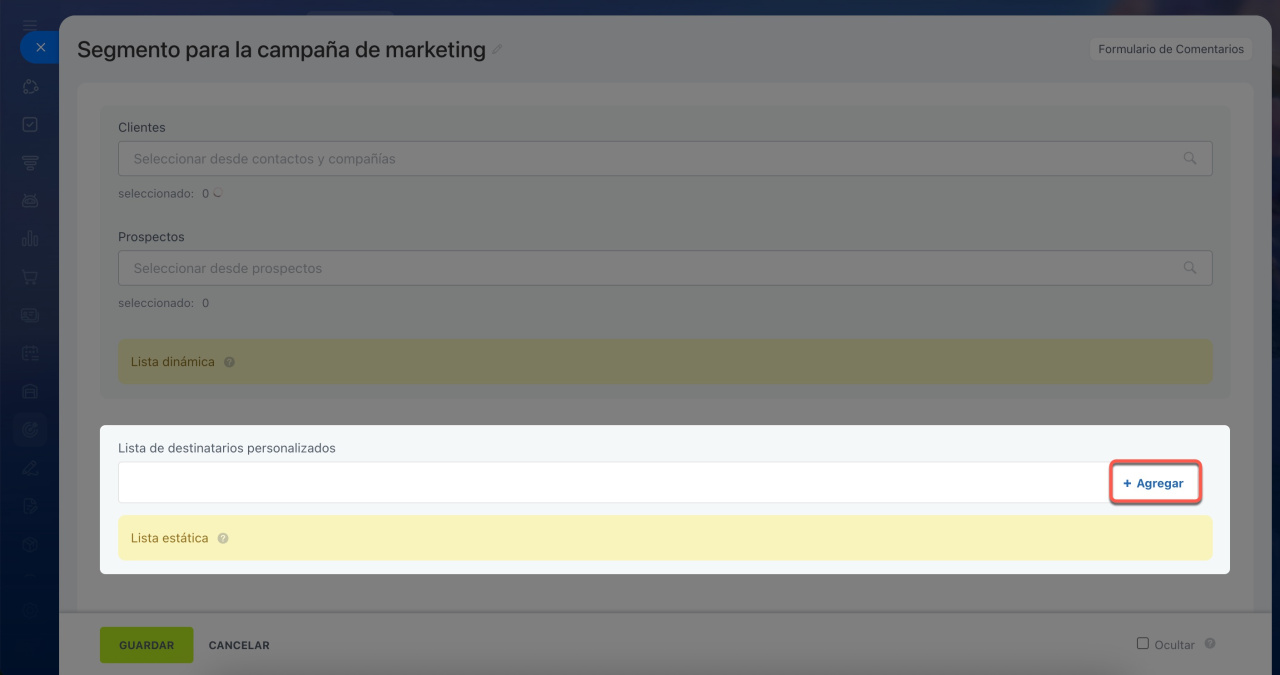Open the robot icon in the sidebar
The height and width of the screenshot is (675, 1280).
(x=30, y=201)
